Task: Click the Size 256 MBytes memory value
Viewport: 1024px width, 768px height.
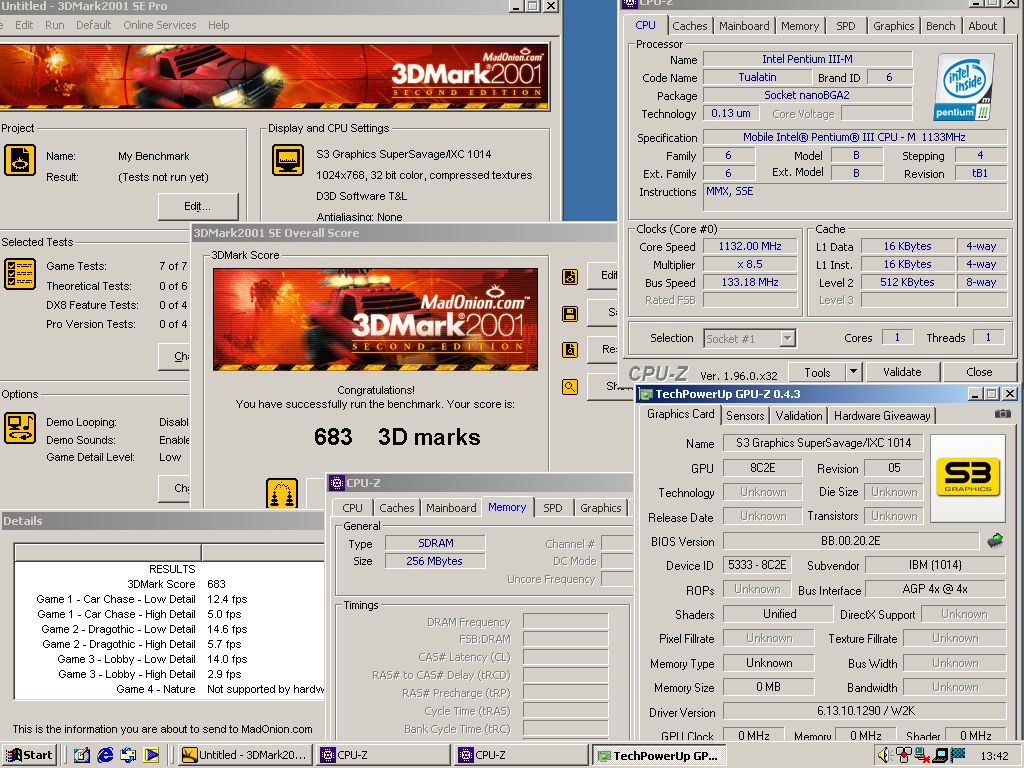Action: (x=434, y=561)
